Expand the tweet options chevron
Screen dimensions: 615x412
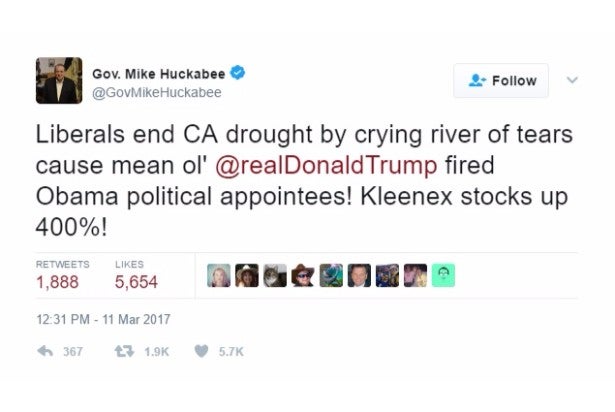click(572, 80)
